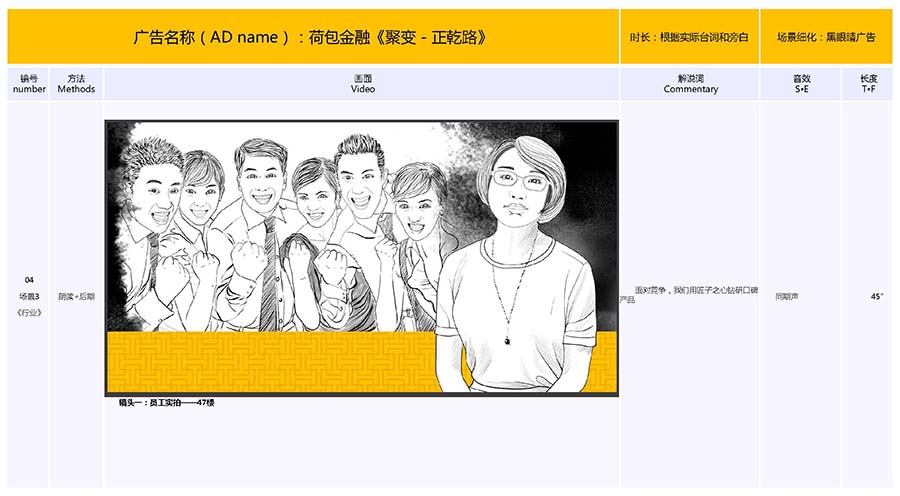This screenshot has width=900, height=496.
Task: Click the 方法 Methods column header
Action: click(x=76, y=83)
